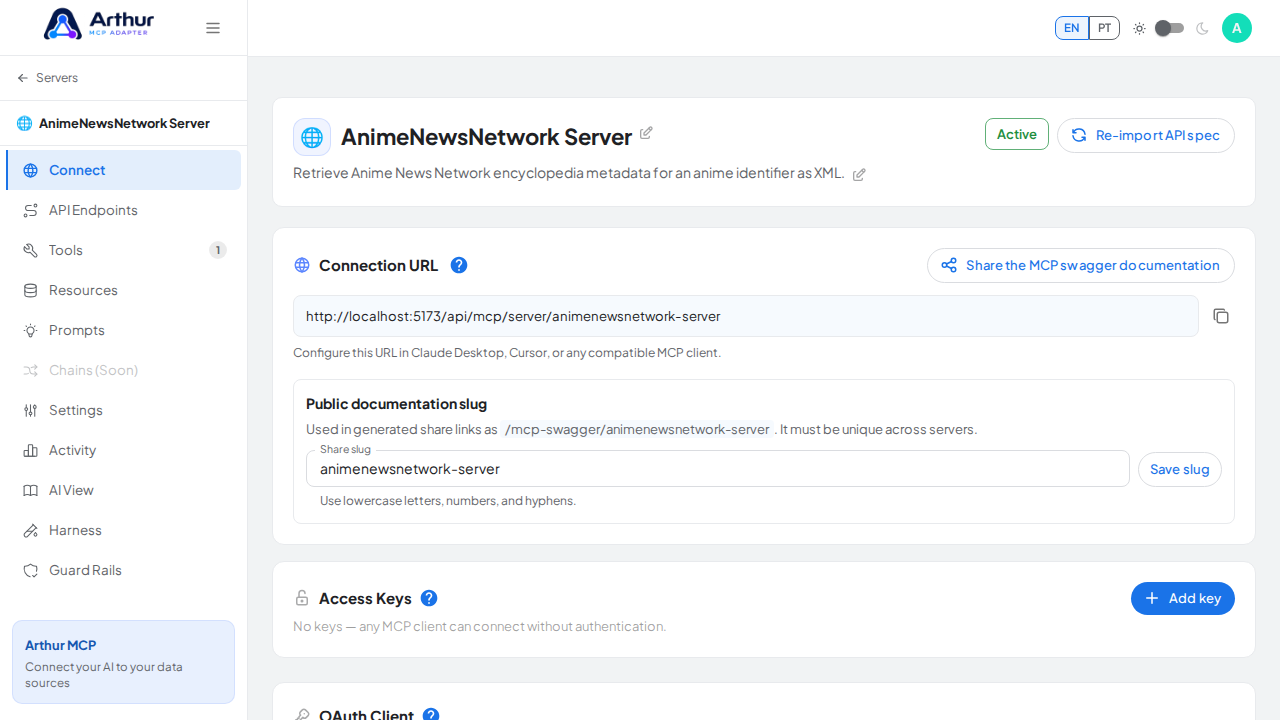Screen dimensions: 1280x720
Task: Show help for Connection URL
Action: pyautogui.click(x=459, y=265)
